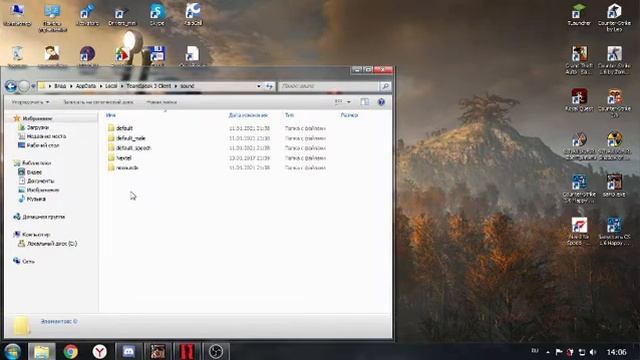Image resolution: width=640 pixels, height=360 pixels.
Task: Select the Панель управления desktop icon
Action: 52,18
